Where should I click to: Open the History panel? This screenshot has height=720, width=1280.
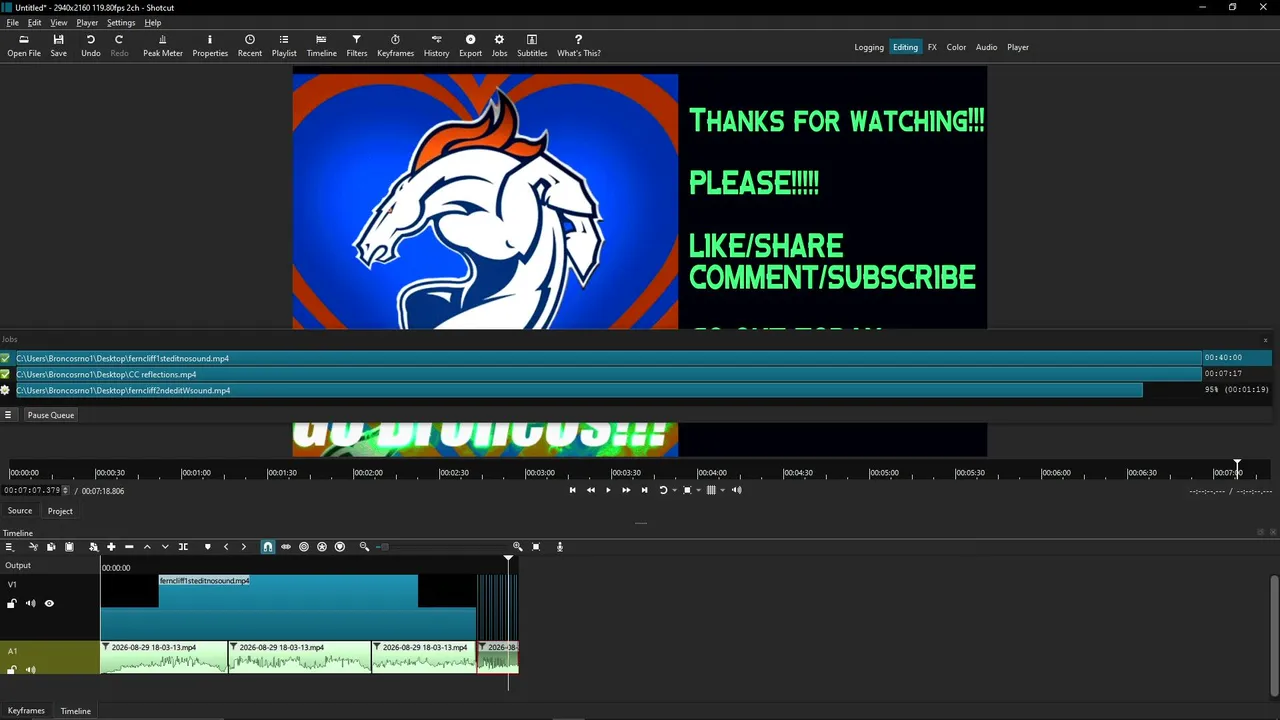(x=436, y=46)
